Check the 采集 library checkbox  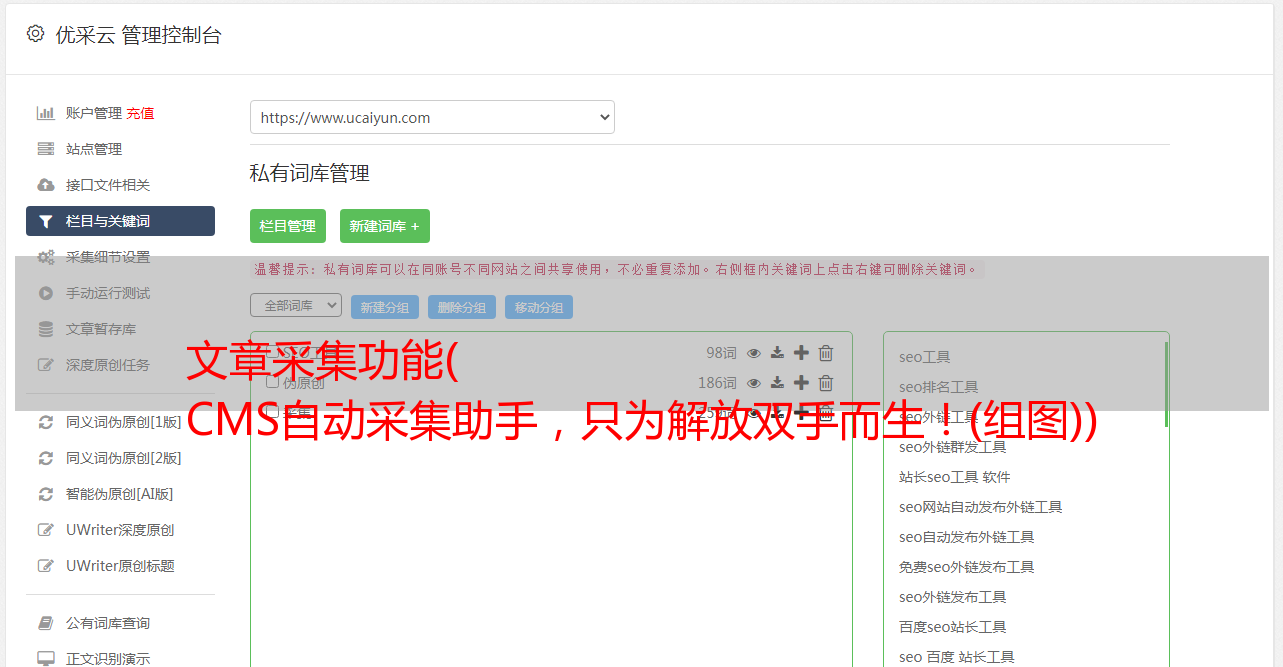pyautogui.click(x=272, y=412)
